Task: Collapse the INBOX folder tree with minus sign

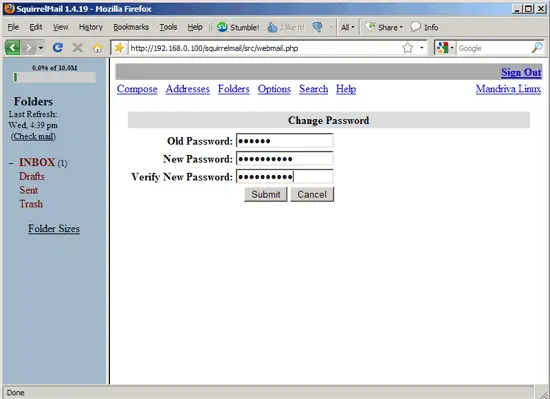Action: (x=11, y=163)
